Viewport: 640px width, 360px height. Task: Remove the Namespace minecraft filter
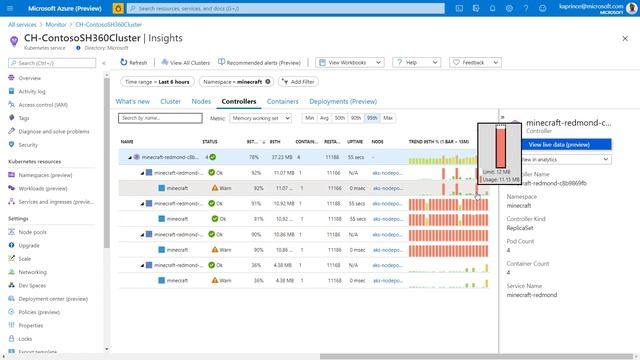click(x=268, y=82)
